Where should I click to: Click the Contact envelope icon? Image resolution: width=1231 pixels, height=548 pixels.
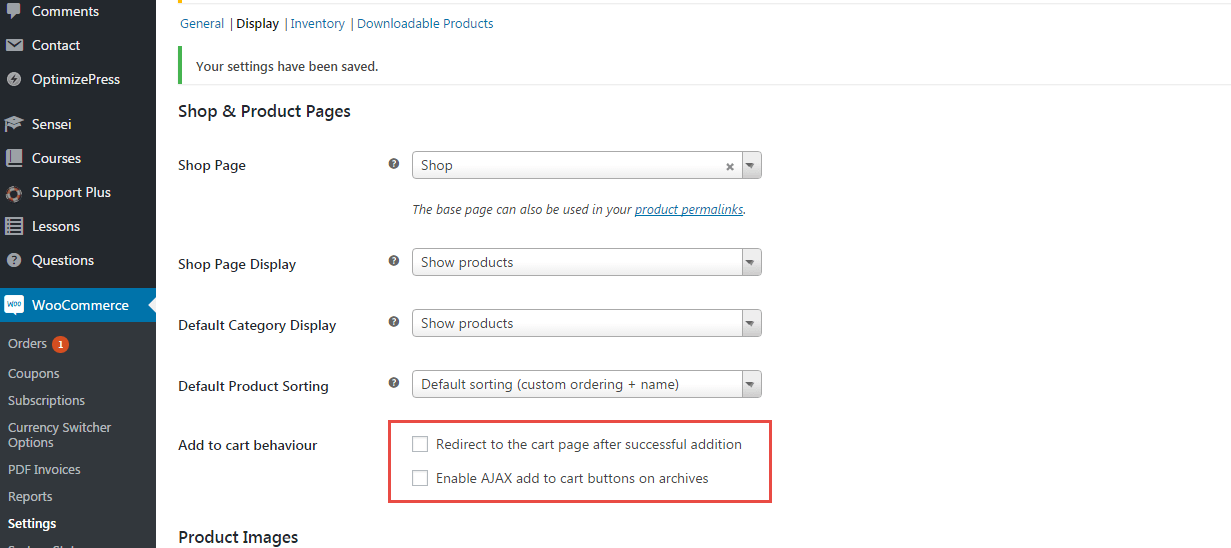14,45
